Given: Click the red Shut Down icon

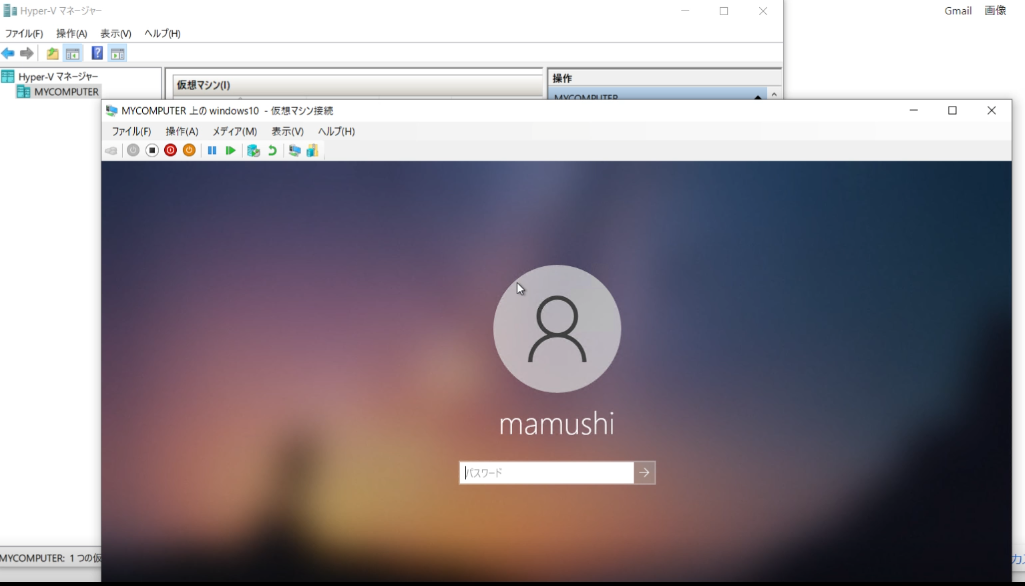Looking at the screenshot, I should (170, 150).
